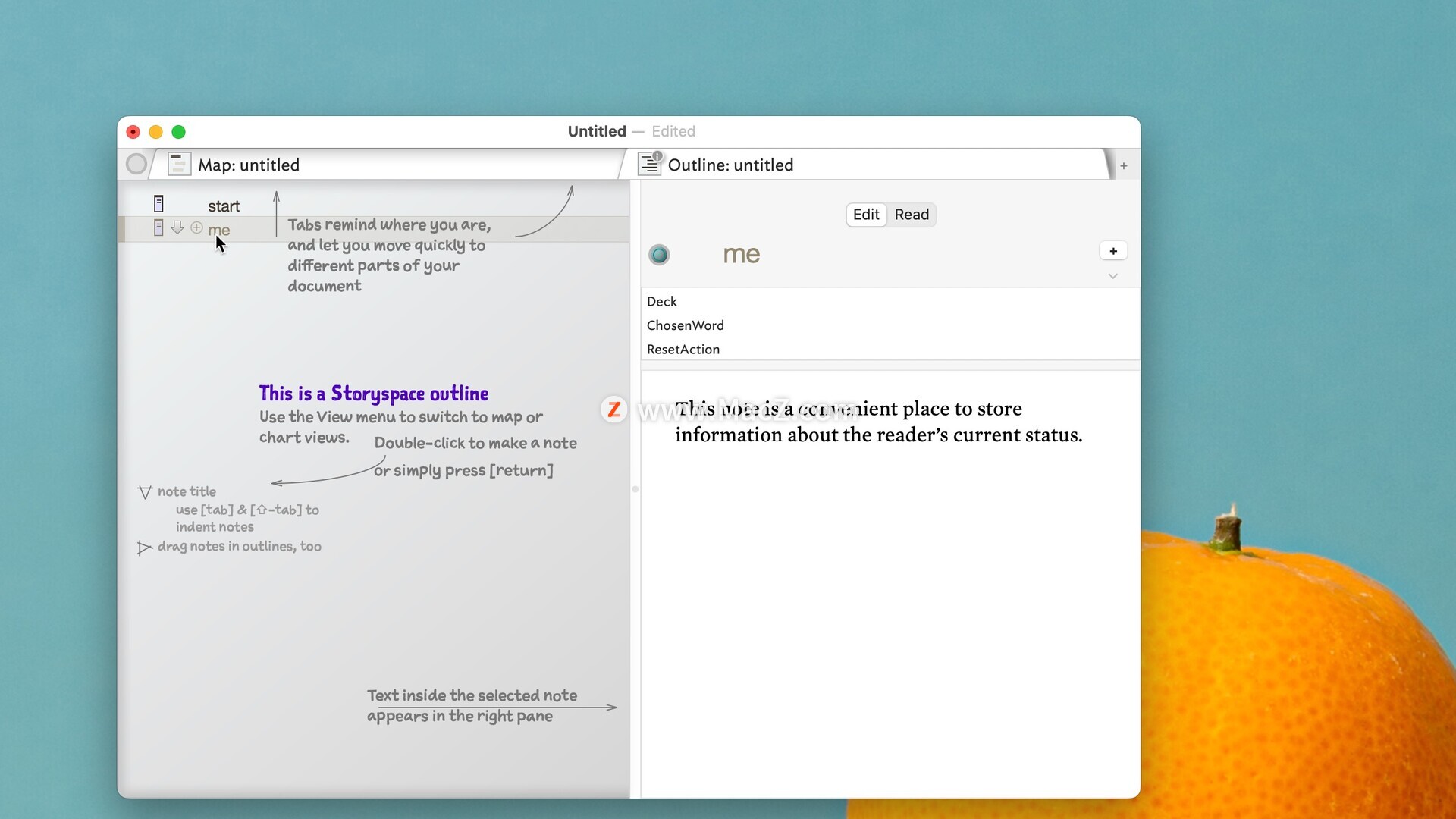Click the round gray button left of tabs
This screenshot has height=819, width=1456.
click(x=136, y=164)
